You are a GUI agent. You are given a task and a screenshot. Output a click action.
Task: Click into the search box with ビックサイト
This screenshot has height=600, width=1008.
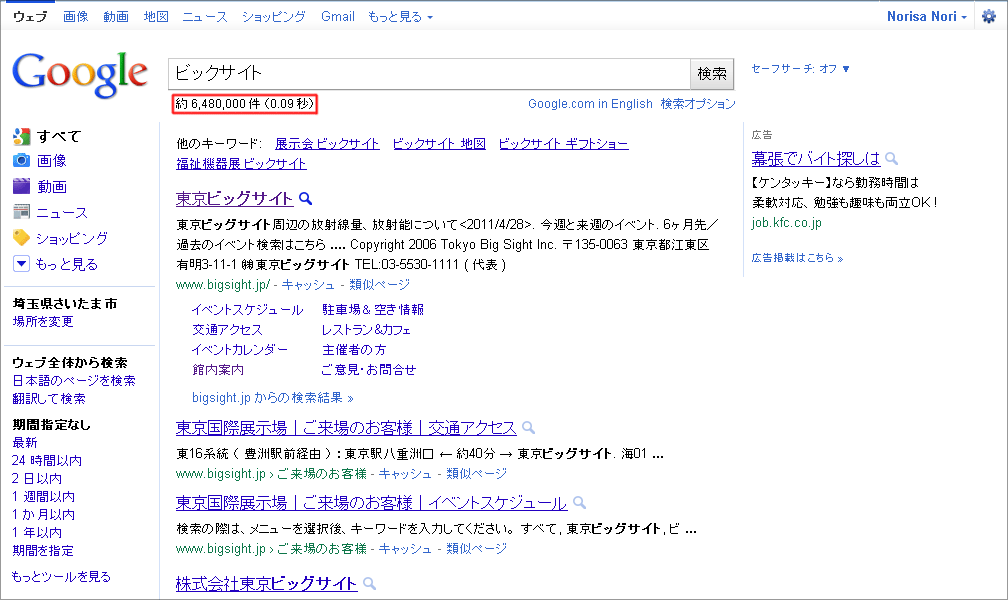click(x=429, y=74)
